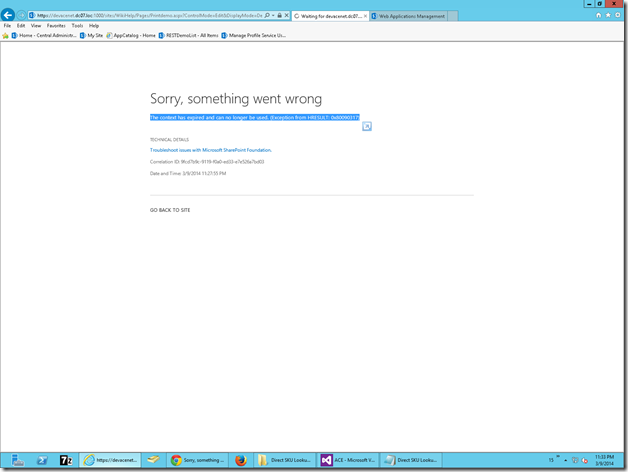
Task: Click the URL address field
Action: (149, 15)
